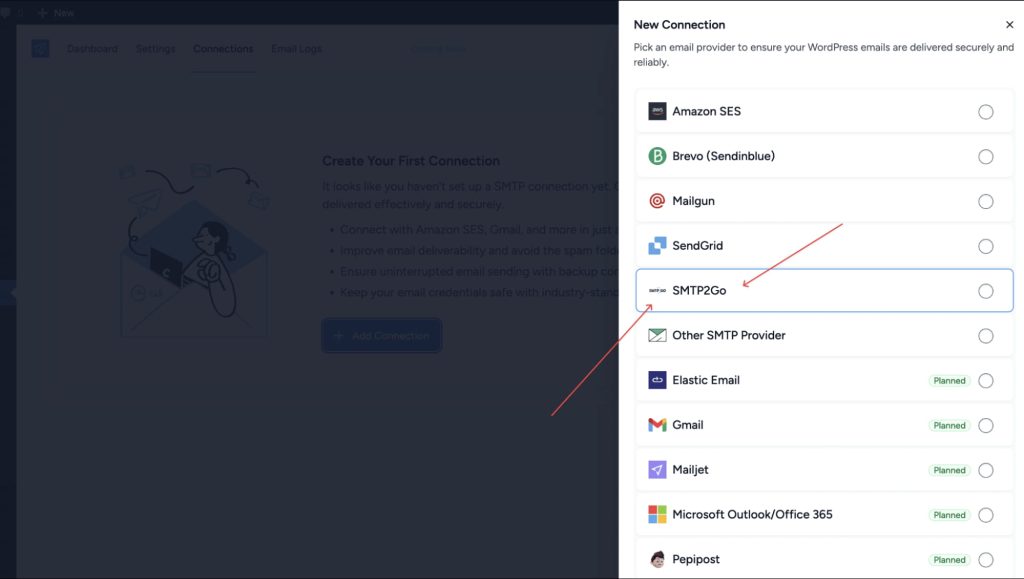Select the Pepipost radio button
Screen dimensions: 1024x579
[985, 559]
